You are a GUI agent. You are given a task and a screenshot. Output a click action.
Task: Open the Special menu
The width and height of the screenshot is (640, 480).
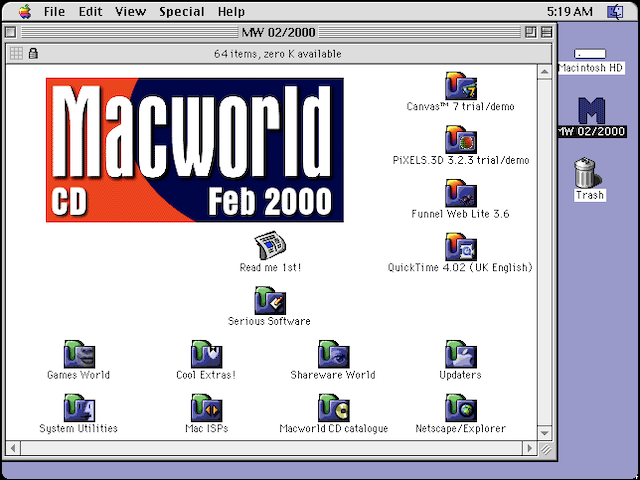(x=182, y=11)
